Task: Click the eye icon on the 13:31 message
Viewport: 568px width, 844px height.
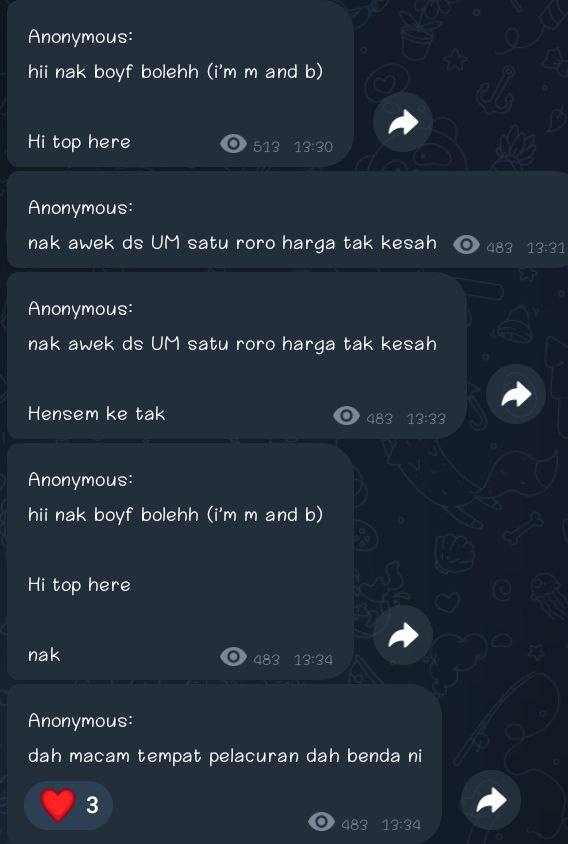Action: (466, 245)
